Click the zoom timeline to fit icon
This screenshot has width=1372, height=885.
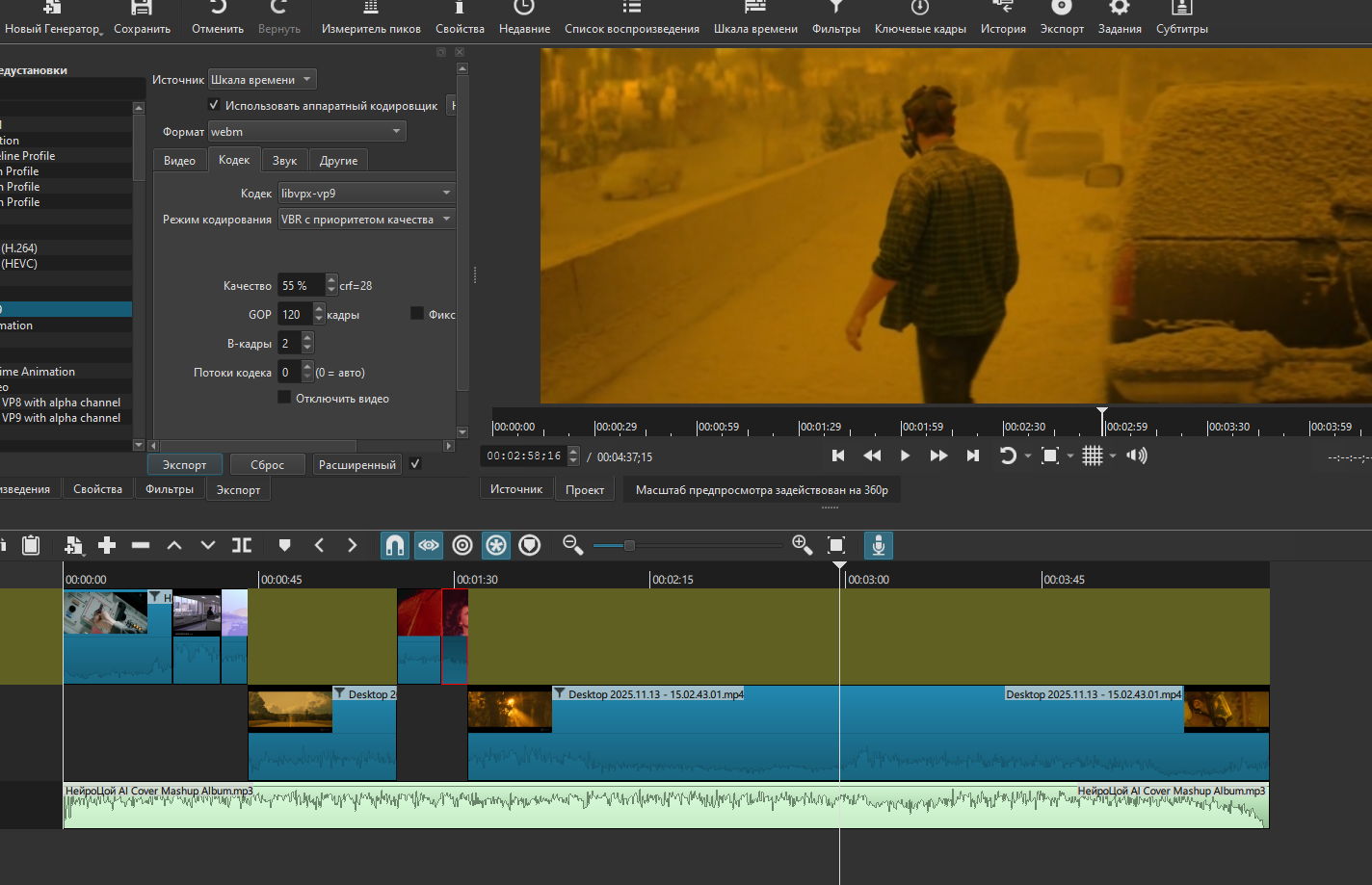tap(836, 546)
